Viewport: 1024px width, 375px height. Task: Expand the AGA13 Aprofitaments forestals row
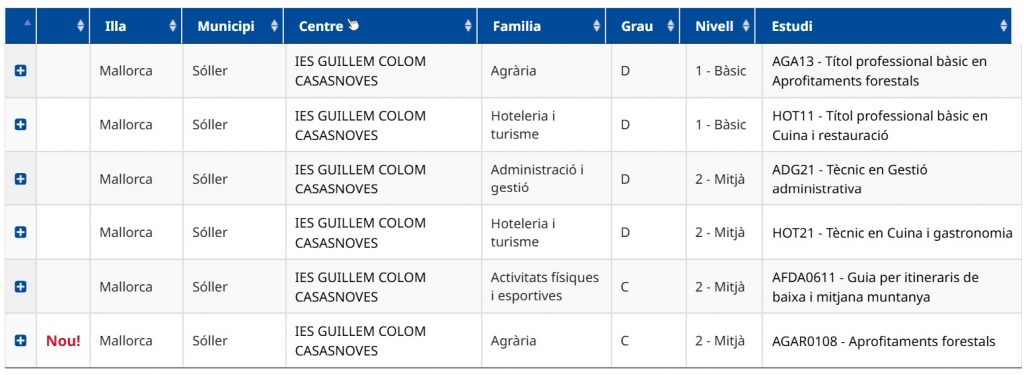[x=20, y=71]
